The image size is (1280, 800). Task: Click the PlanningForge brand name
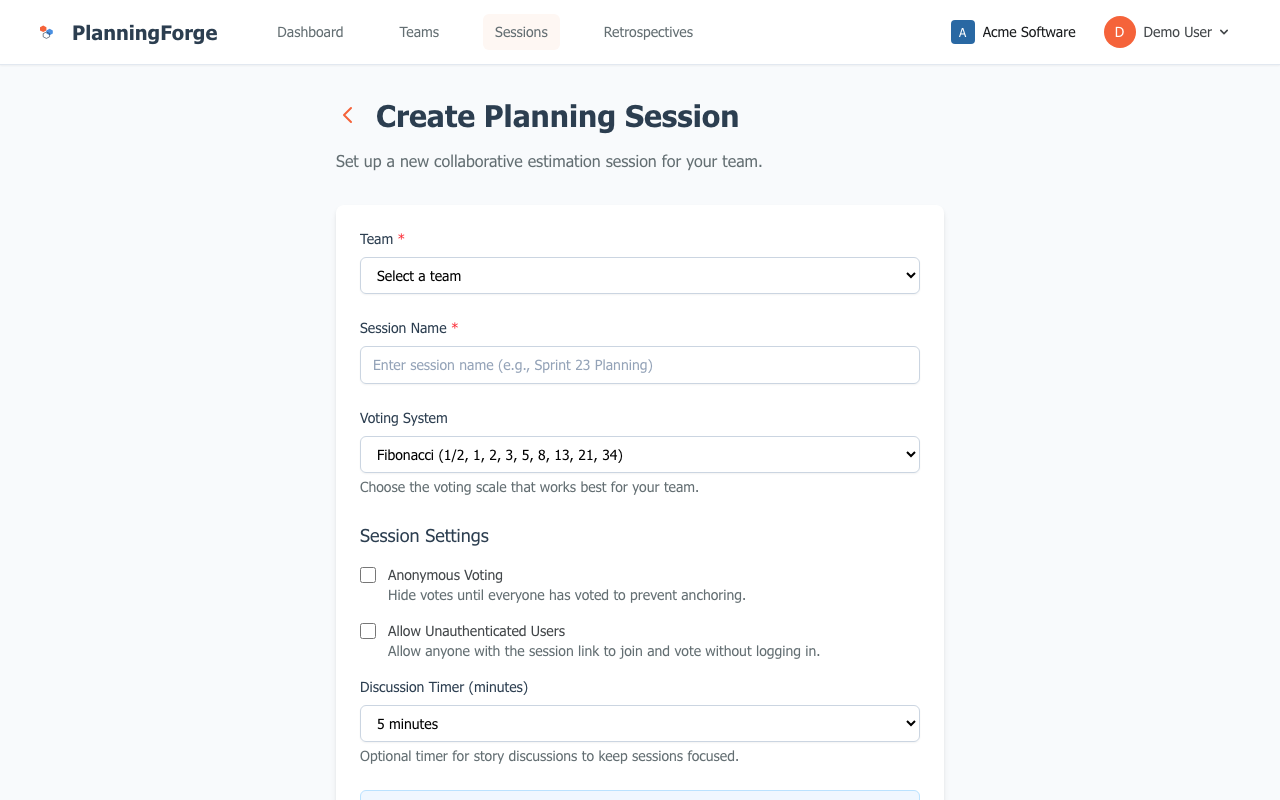[144, 32]
